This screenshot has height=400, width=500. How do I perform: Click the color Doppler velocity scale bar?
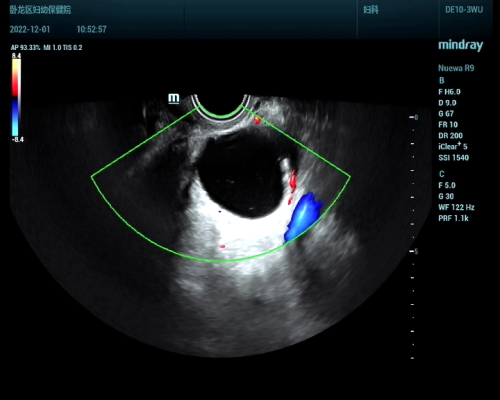[16, 97]
